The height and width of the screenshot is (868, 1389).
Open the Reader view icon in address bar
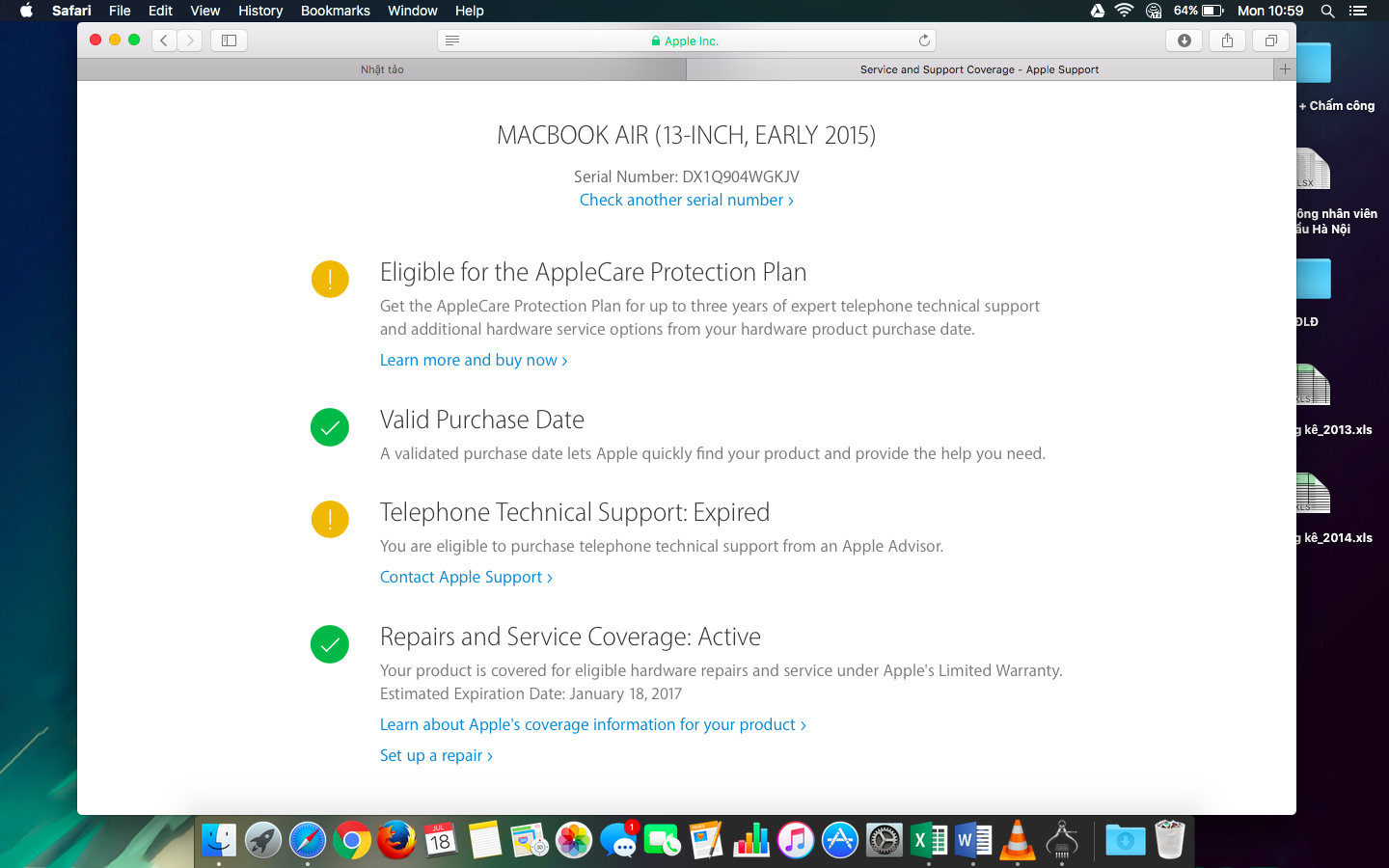(x=452, y=41)
